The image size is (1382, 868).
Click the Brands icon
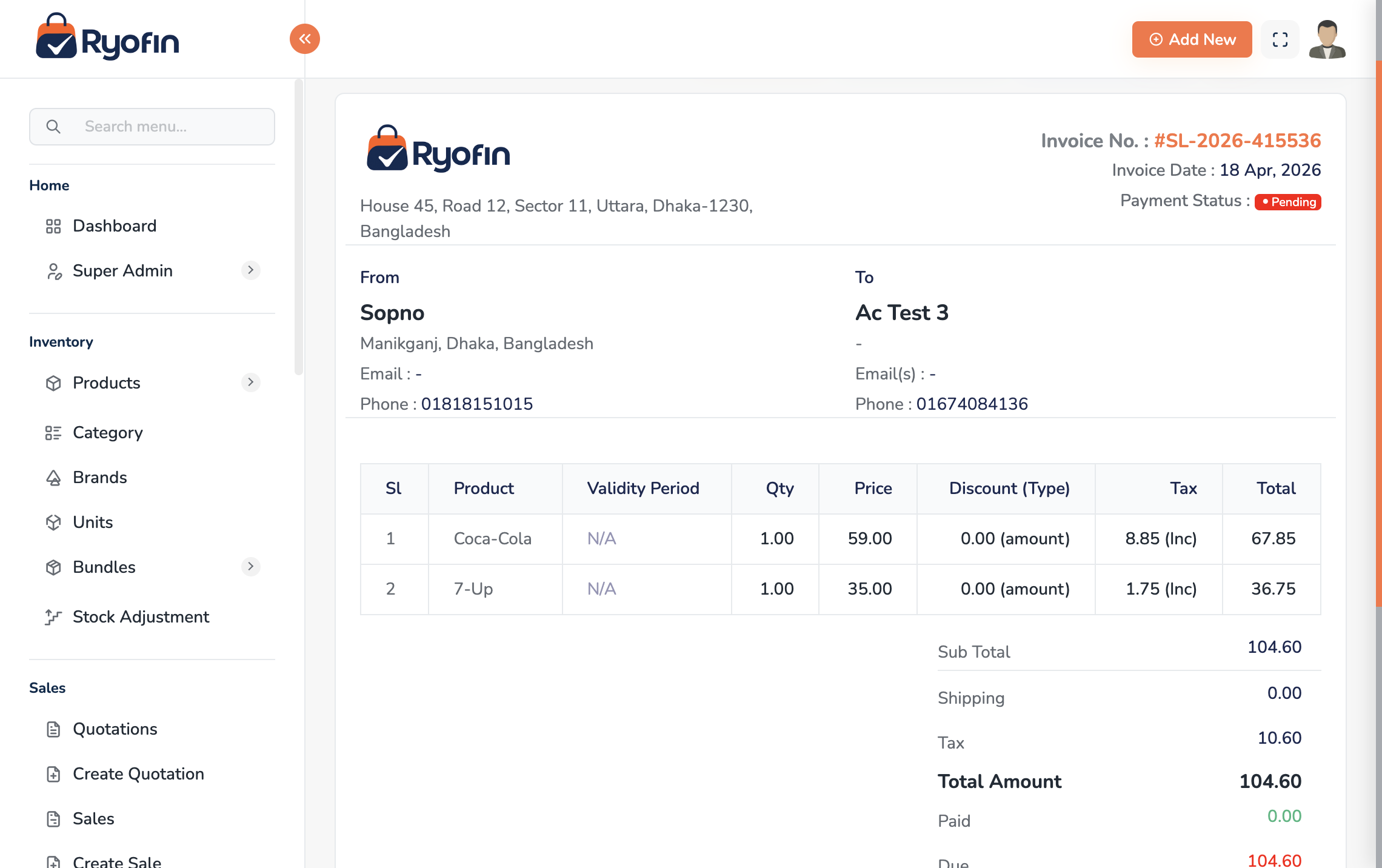pyautogui.click(x=53, y=478)
